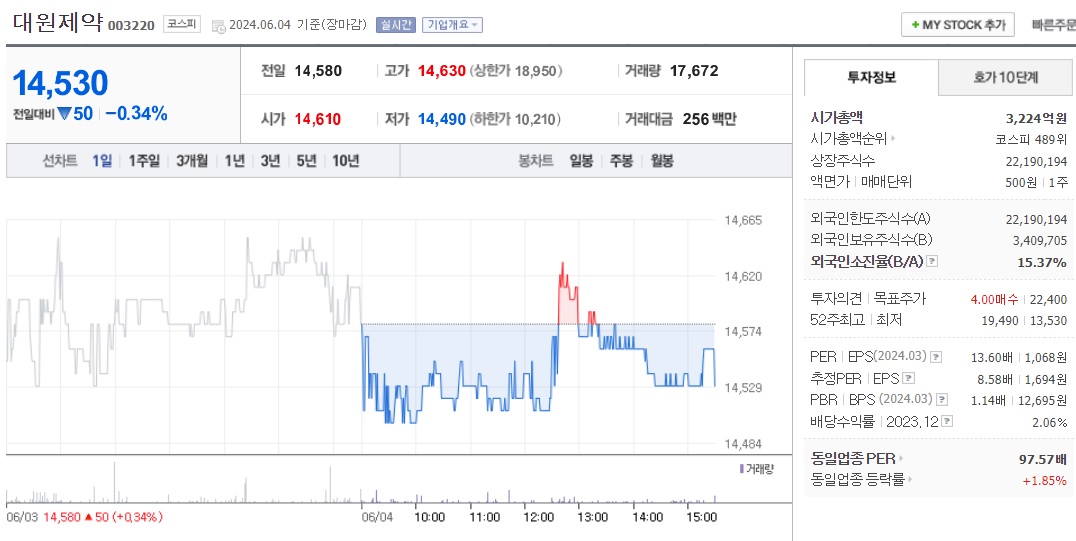Click the 배당수익률 value 2.06%

pyautogui.click(x=1050, y=422)
